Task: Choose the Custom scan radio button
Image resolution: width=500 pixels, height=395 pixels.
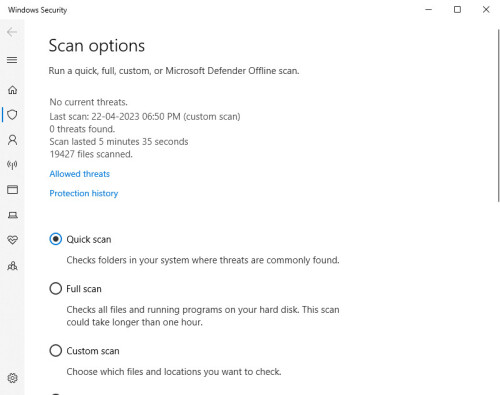Action: click(56, 350)
